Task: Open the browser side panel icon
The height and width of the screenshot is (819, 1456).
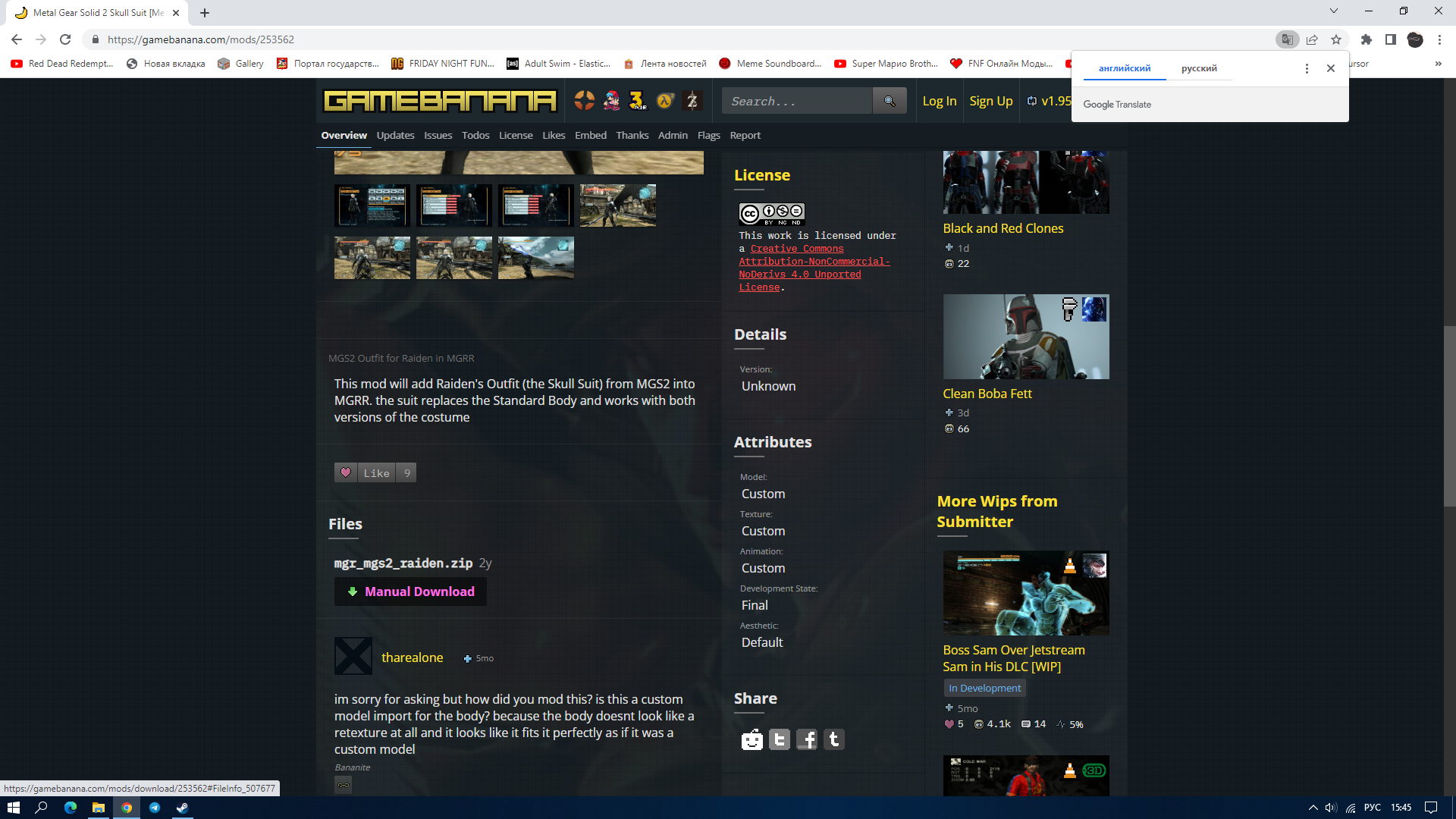Action: point(1391,39)
